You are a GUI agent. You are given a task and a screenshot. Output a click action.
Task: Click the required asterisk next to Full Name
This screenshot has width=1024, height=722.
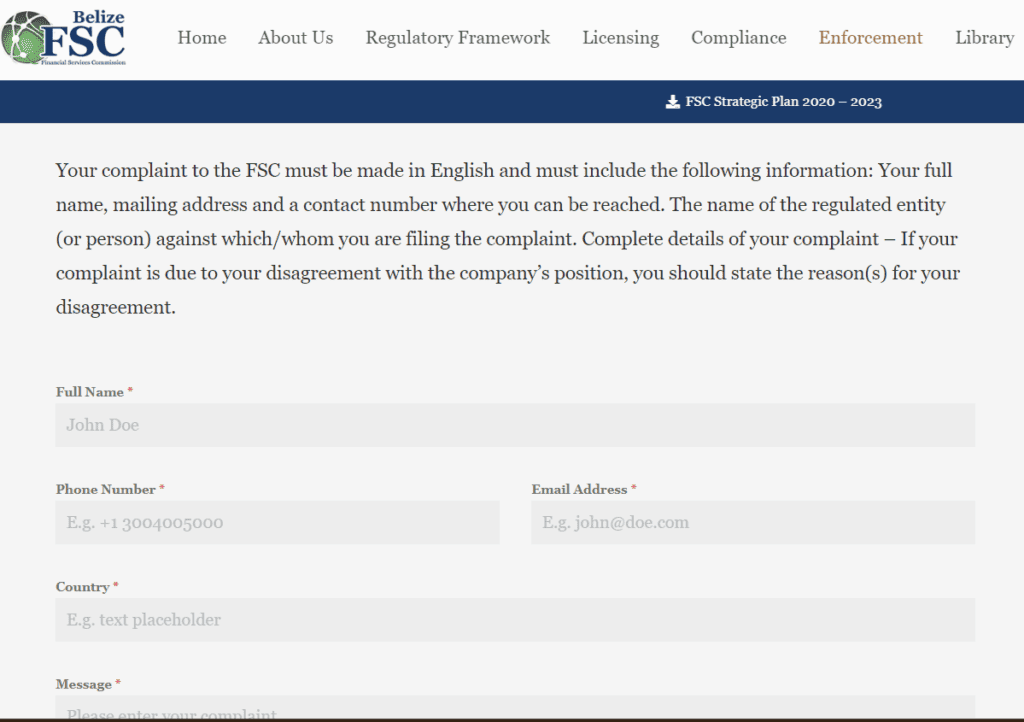(131, 390)
